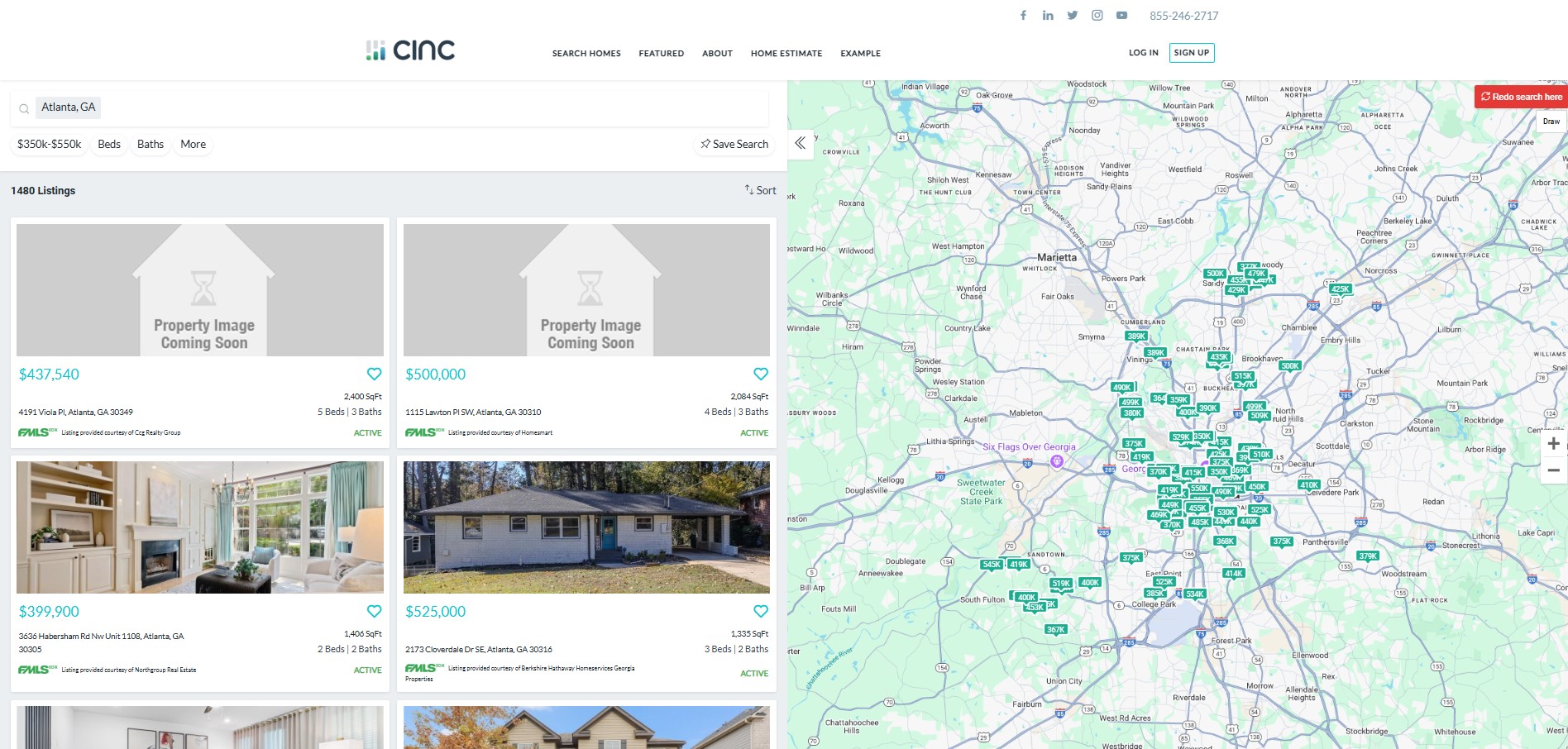Open Search Homes menu

point(586,54)
